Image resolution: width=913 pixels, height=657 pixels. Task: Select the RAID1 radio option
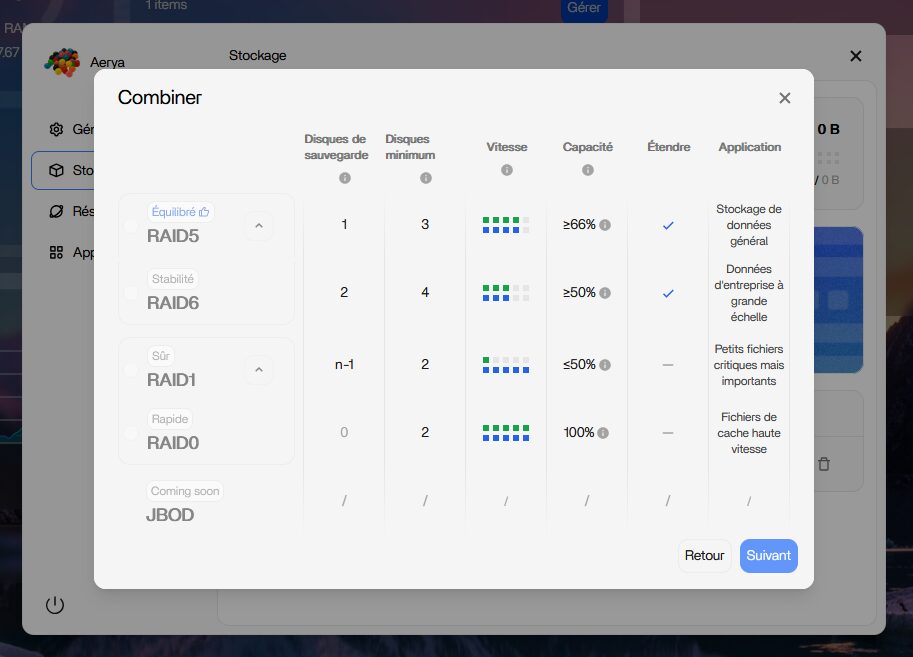pos(131,370)
